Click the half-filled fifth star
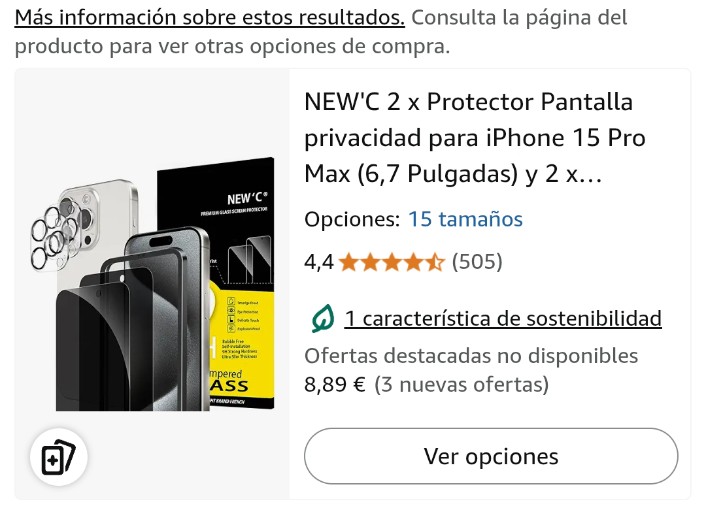706x514 pixels. pos(434,262)
